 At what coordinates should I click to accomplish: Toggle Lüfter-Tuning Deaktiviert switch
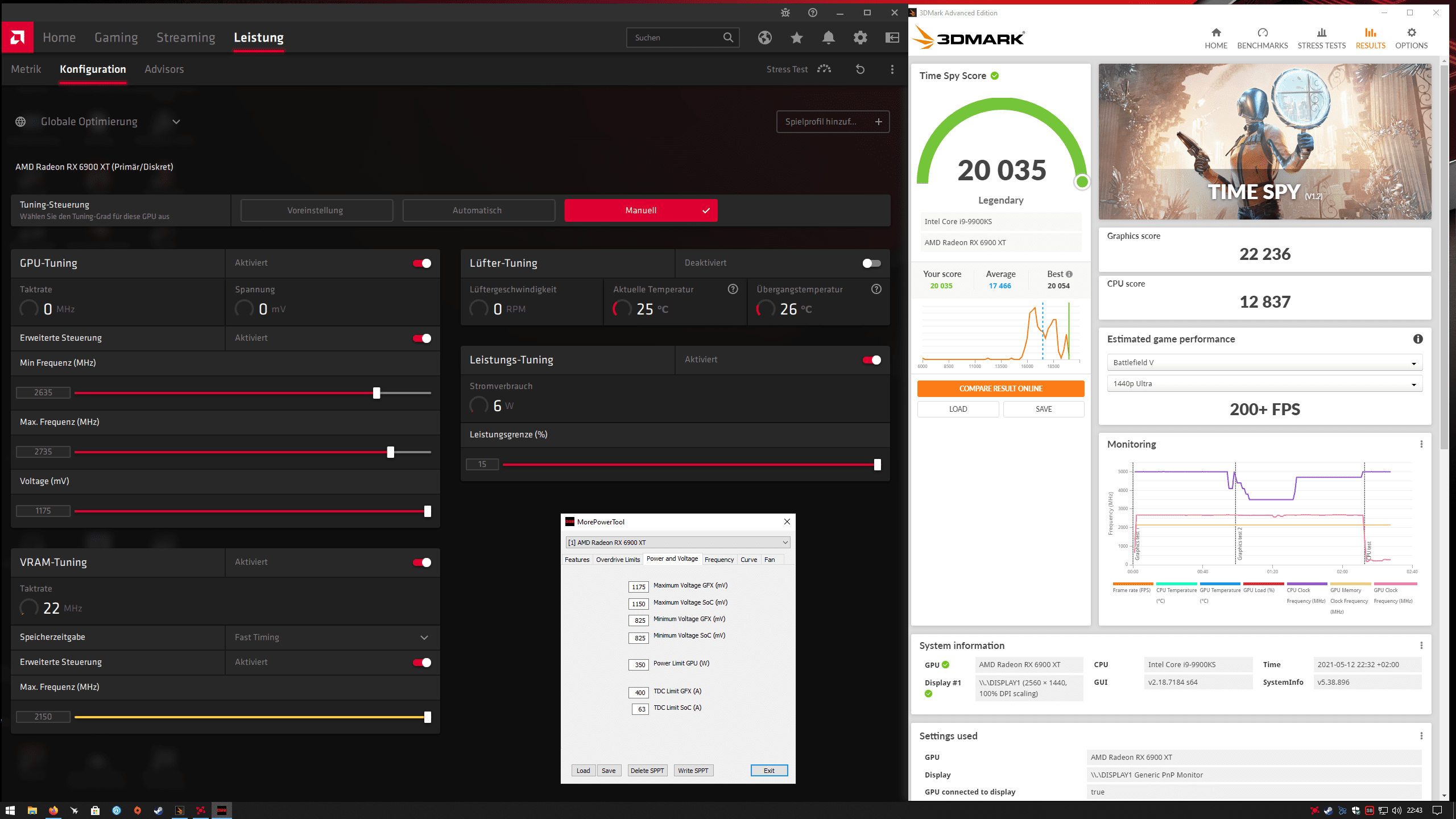pos(871,263)
